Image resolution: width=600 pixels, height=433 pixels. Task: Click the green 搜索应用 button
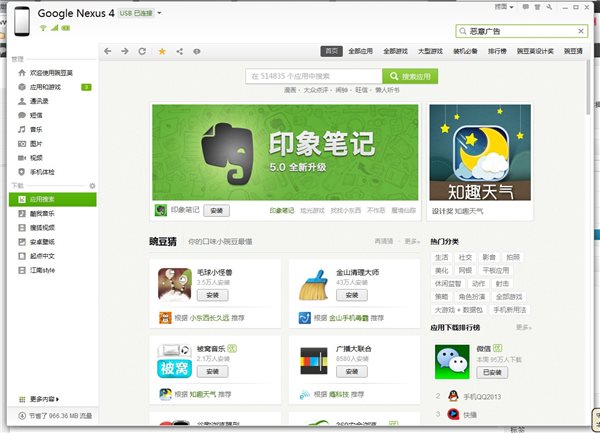tap(410, 76)
